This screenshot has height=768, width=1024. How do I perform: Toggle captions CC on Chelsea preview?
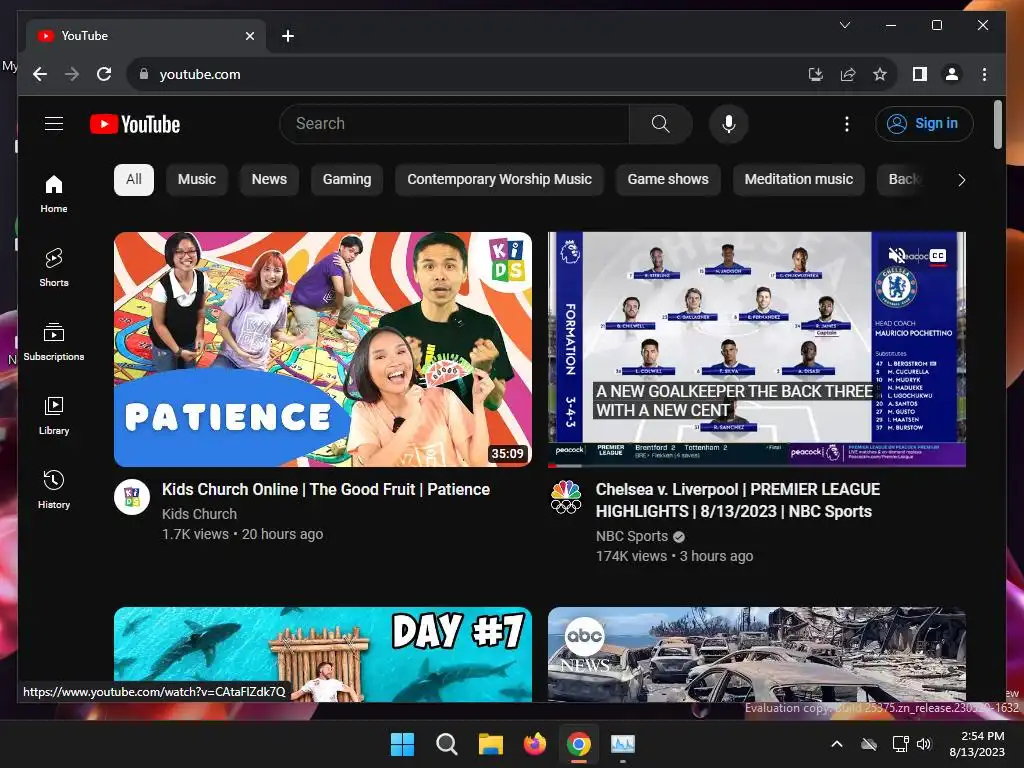tap(937, 255)
